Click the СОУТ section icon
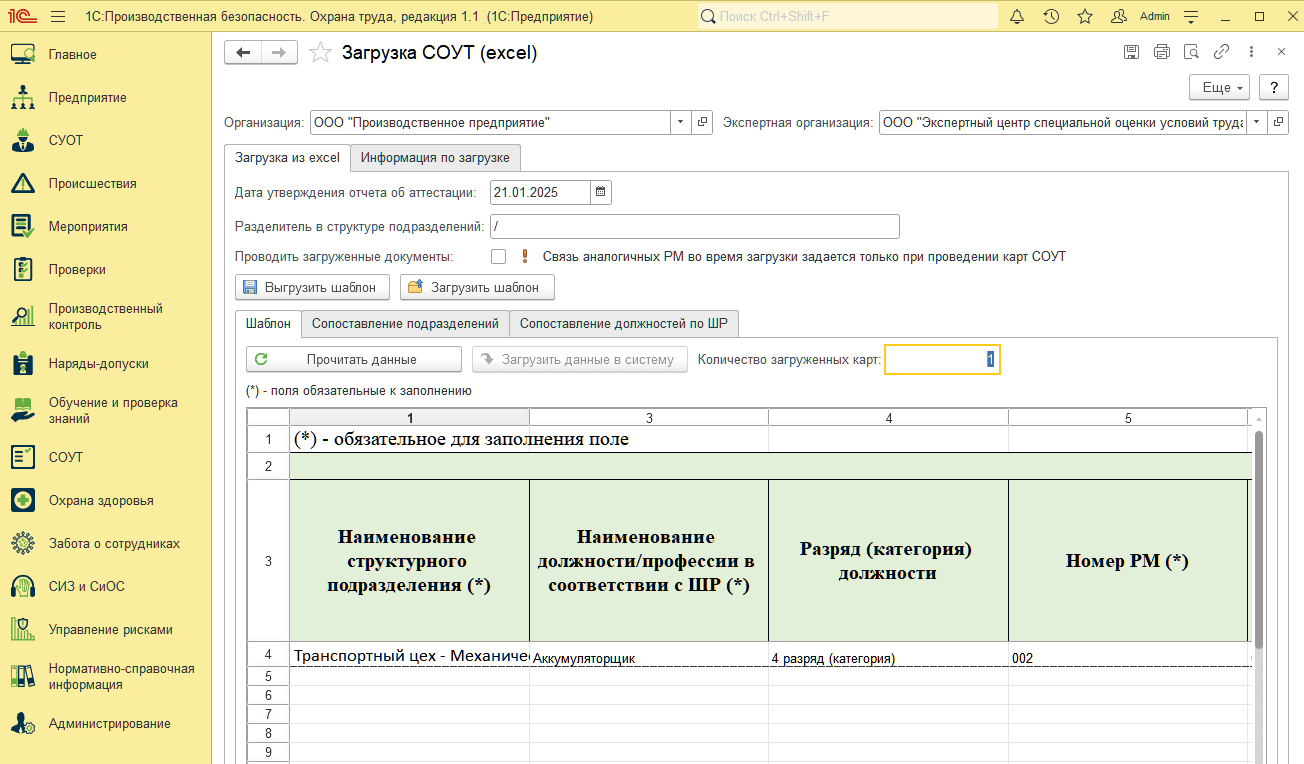This screenshot has width=1304, height=764. click(x=23, y=457)
